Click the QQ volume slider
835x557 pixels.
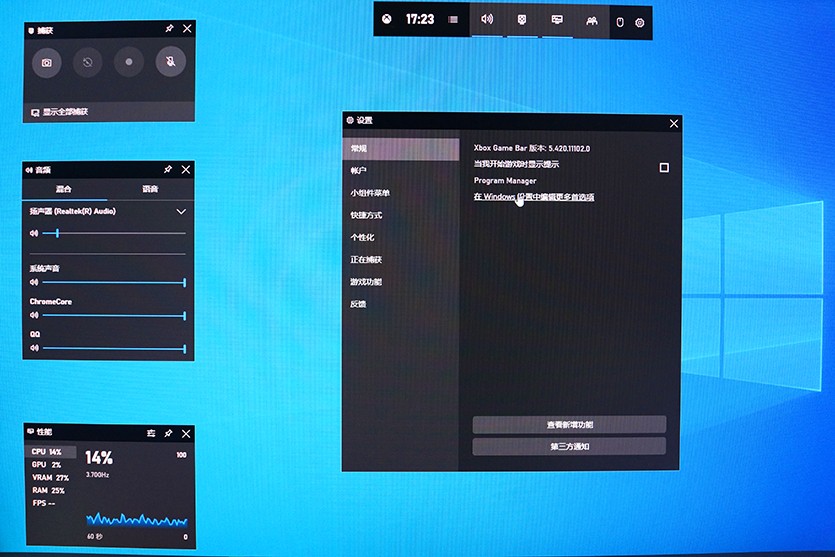click(x=114, y=349)
